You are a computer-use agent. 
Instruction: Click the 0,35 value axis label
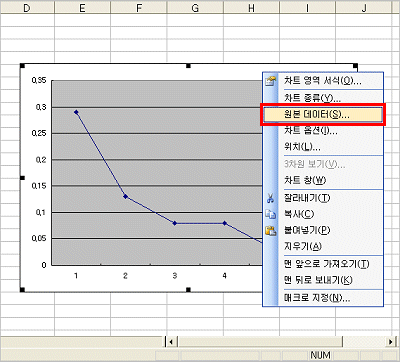(x=39, y=80)
